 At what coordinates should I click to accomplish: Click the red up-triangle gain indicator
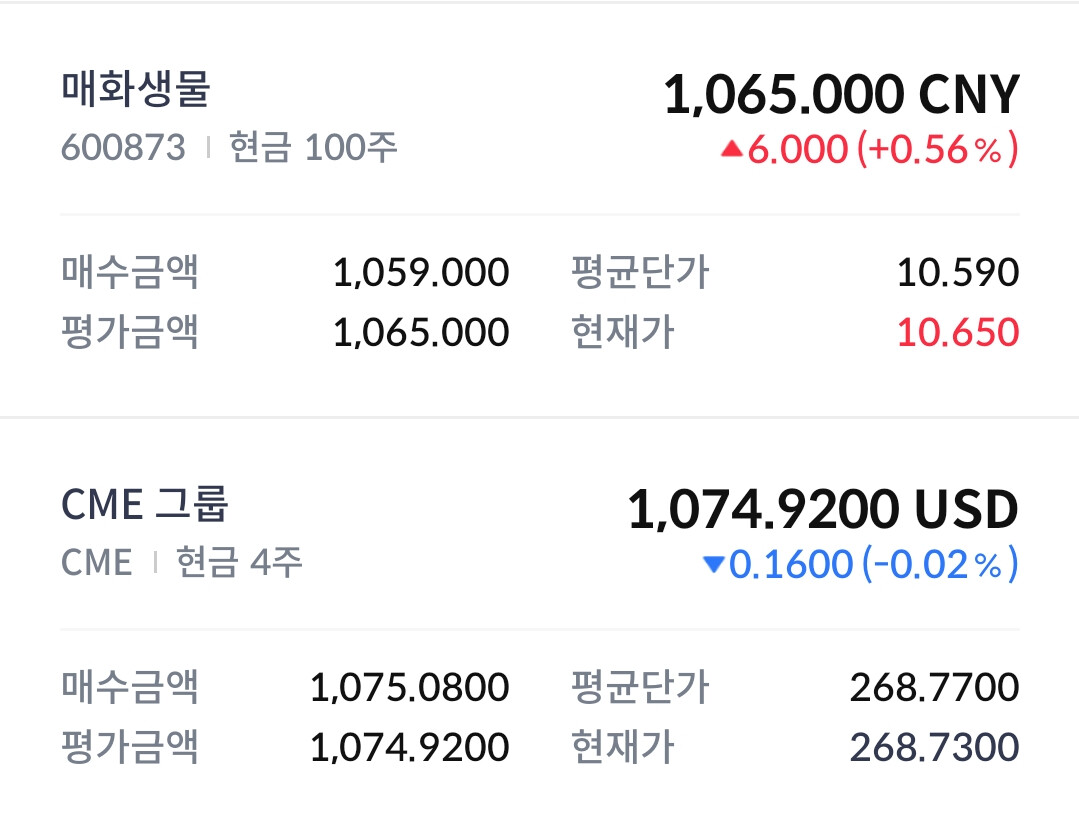pyautogui.click(x=731, y=150)
